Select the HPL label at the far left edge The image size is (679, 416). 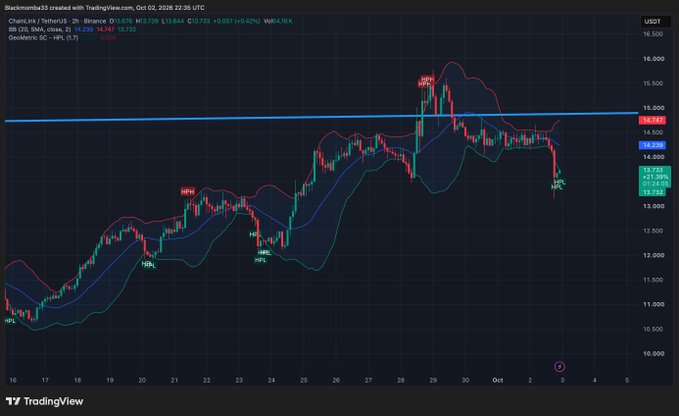10,321
